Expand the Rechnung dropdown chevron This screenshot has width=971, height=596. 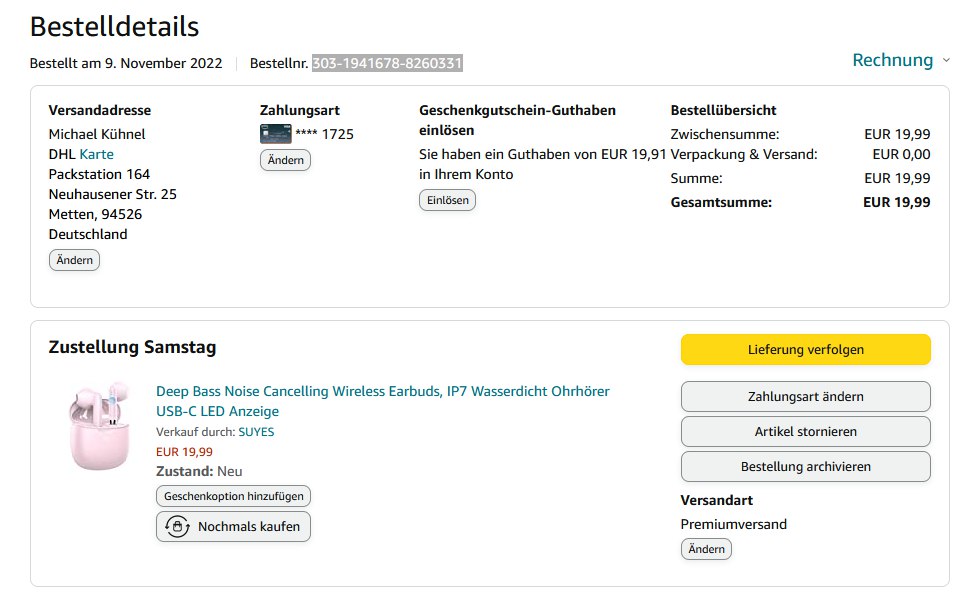click(x=946, y=61)
